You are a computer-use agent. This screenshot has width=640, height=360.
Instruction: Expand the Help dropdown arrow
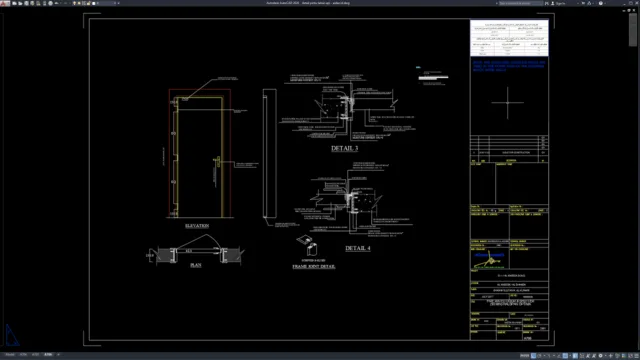click(605, 3)
